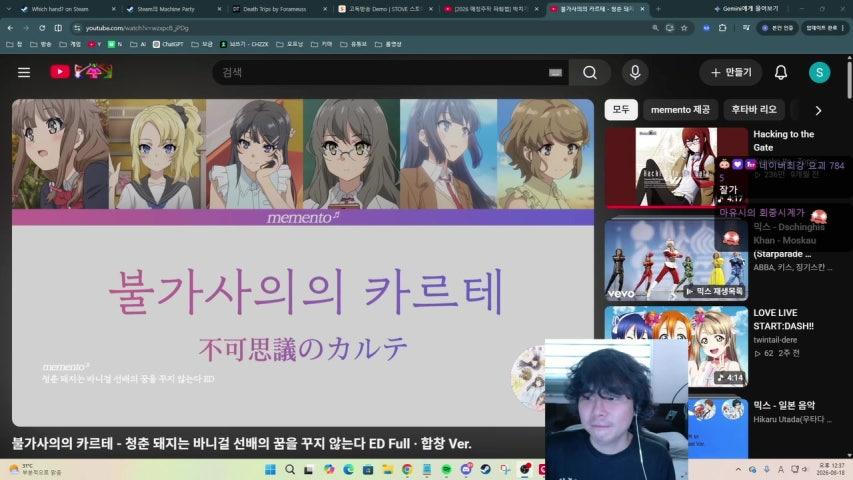Viewport: 853px width, 480px height.
Task: Open Task View on the taskbar
Action: (x=309, y=469)
